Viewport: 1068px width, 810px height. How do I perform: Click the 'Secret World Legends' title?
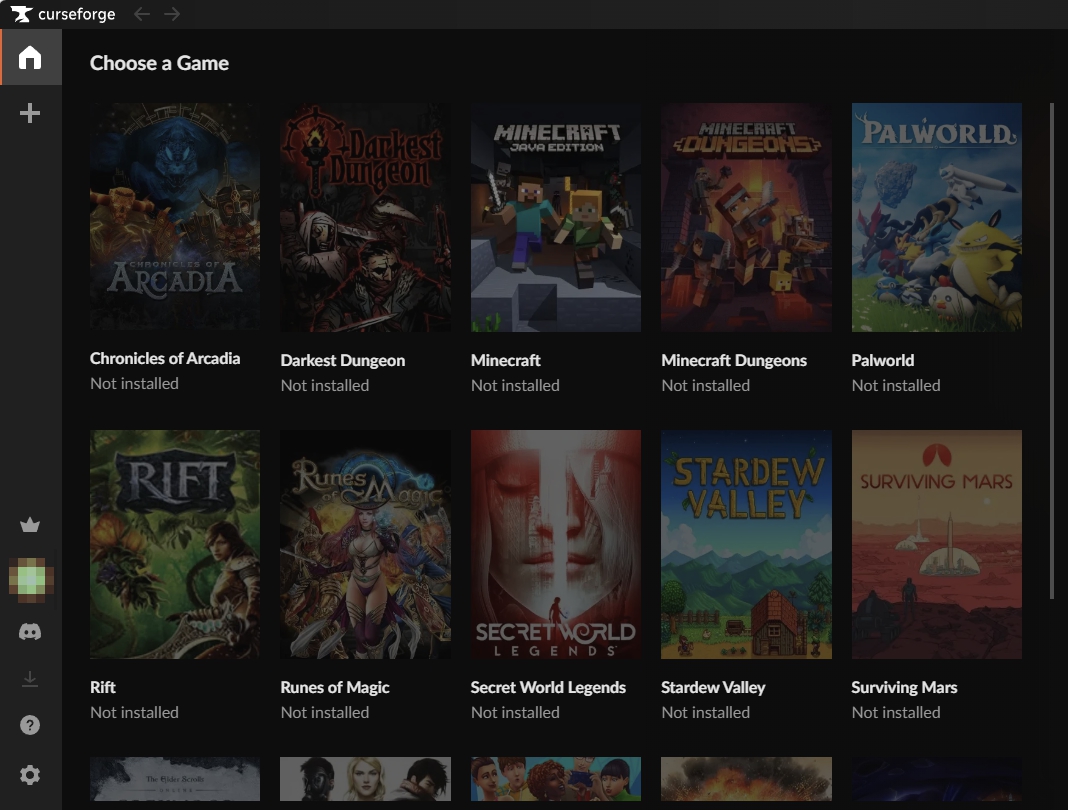tap(548, 687)
